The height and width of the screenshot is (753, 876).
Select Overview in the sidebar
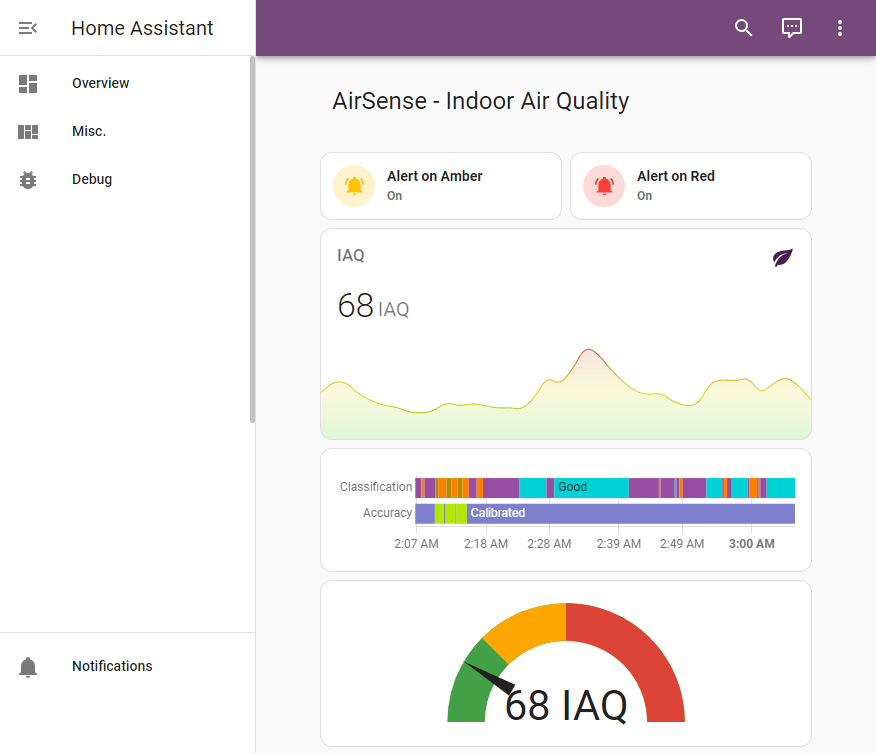point(100,83)
